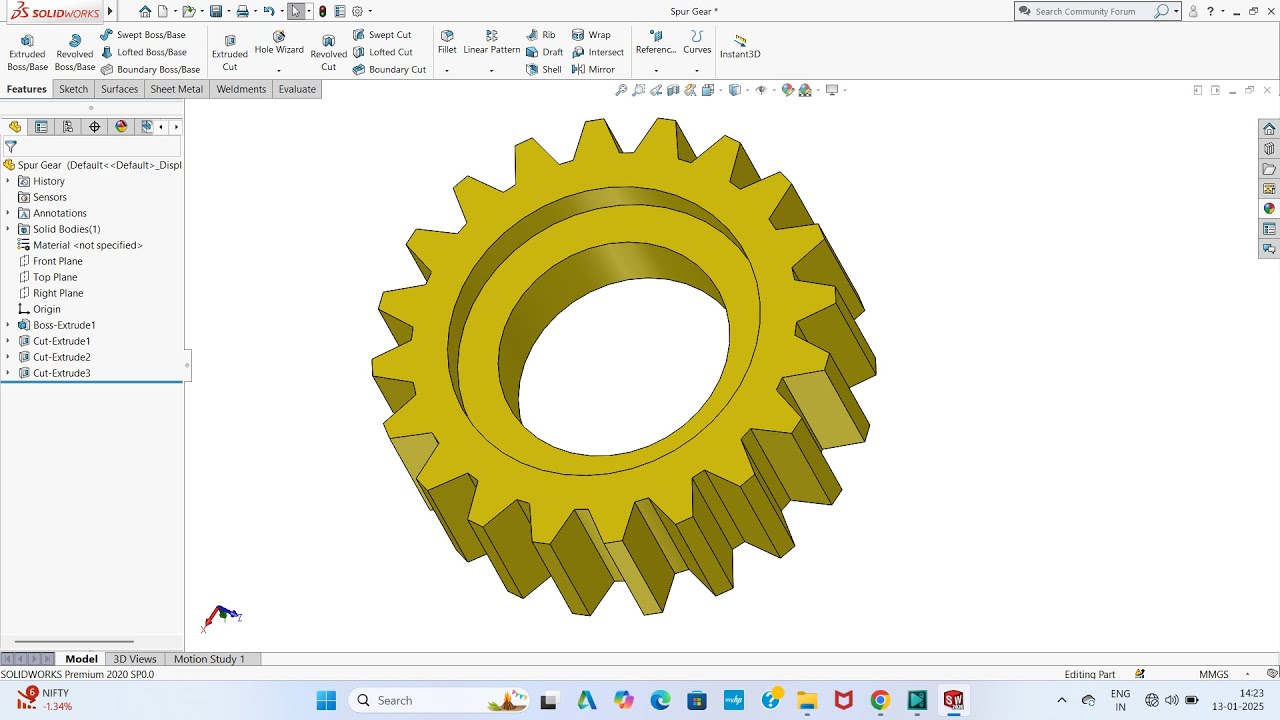Apply the Draft feature
This screenshot has height=720, width=1280.
pos(545,52)
